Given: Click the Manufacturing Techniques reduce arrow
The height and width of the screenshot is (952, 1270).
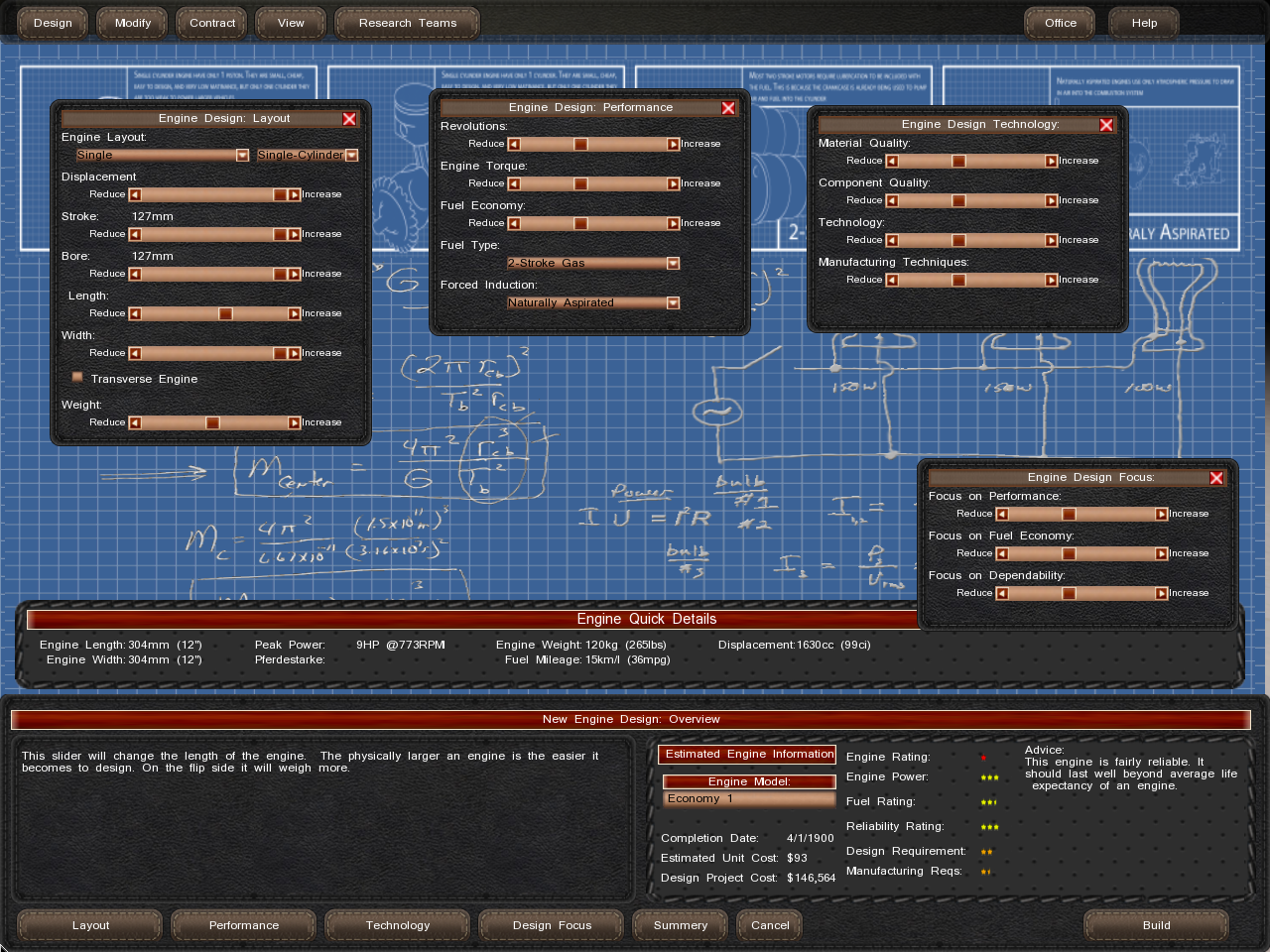Looking at the screenshot, I should tap(892, 280).
